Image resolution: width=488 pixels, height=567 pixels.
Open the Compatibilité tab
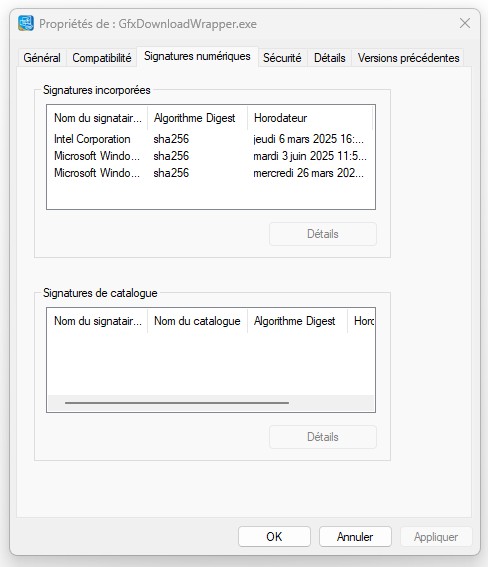[102, 58]
